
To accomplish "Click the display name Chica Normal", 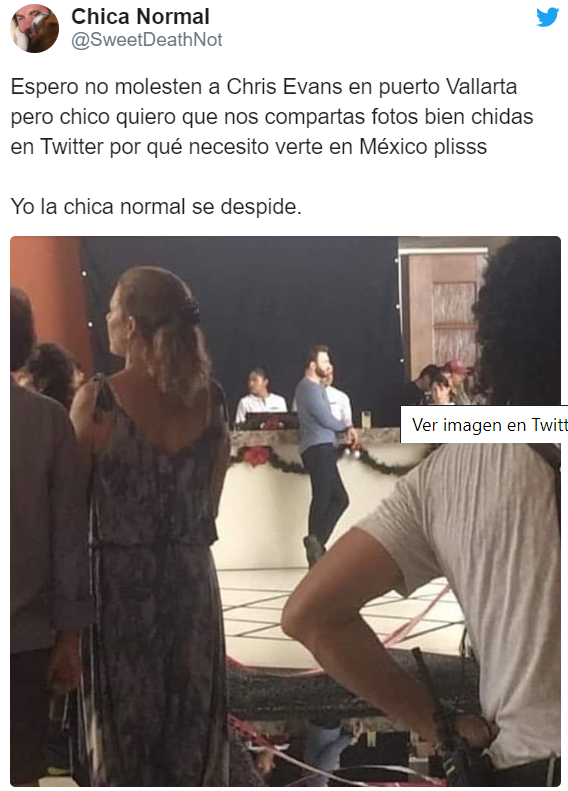I will (x=140, y=17).
